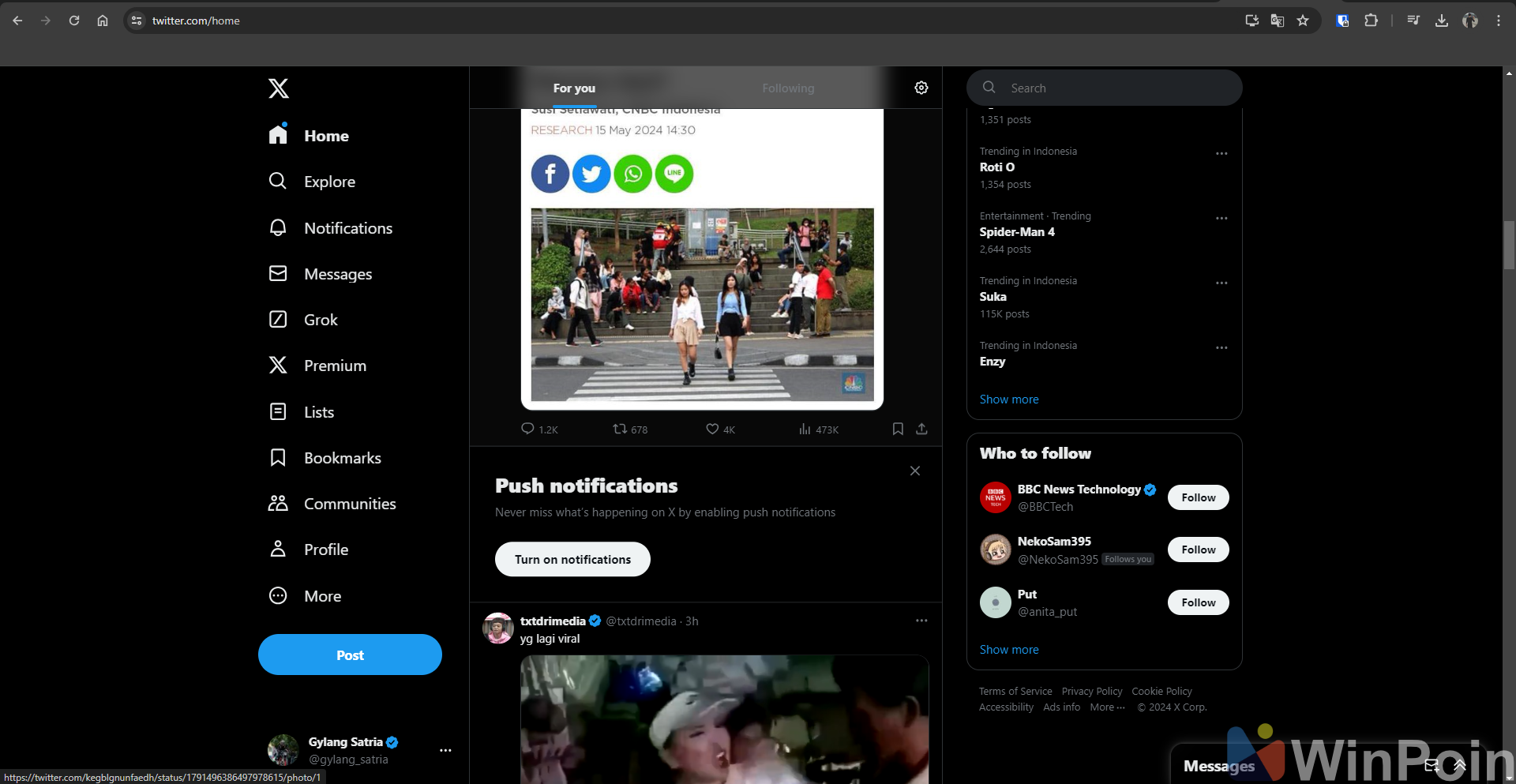Reload the page in browser
This screenshot has width=1516, height=784.
point(74,21)
